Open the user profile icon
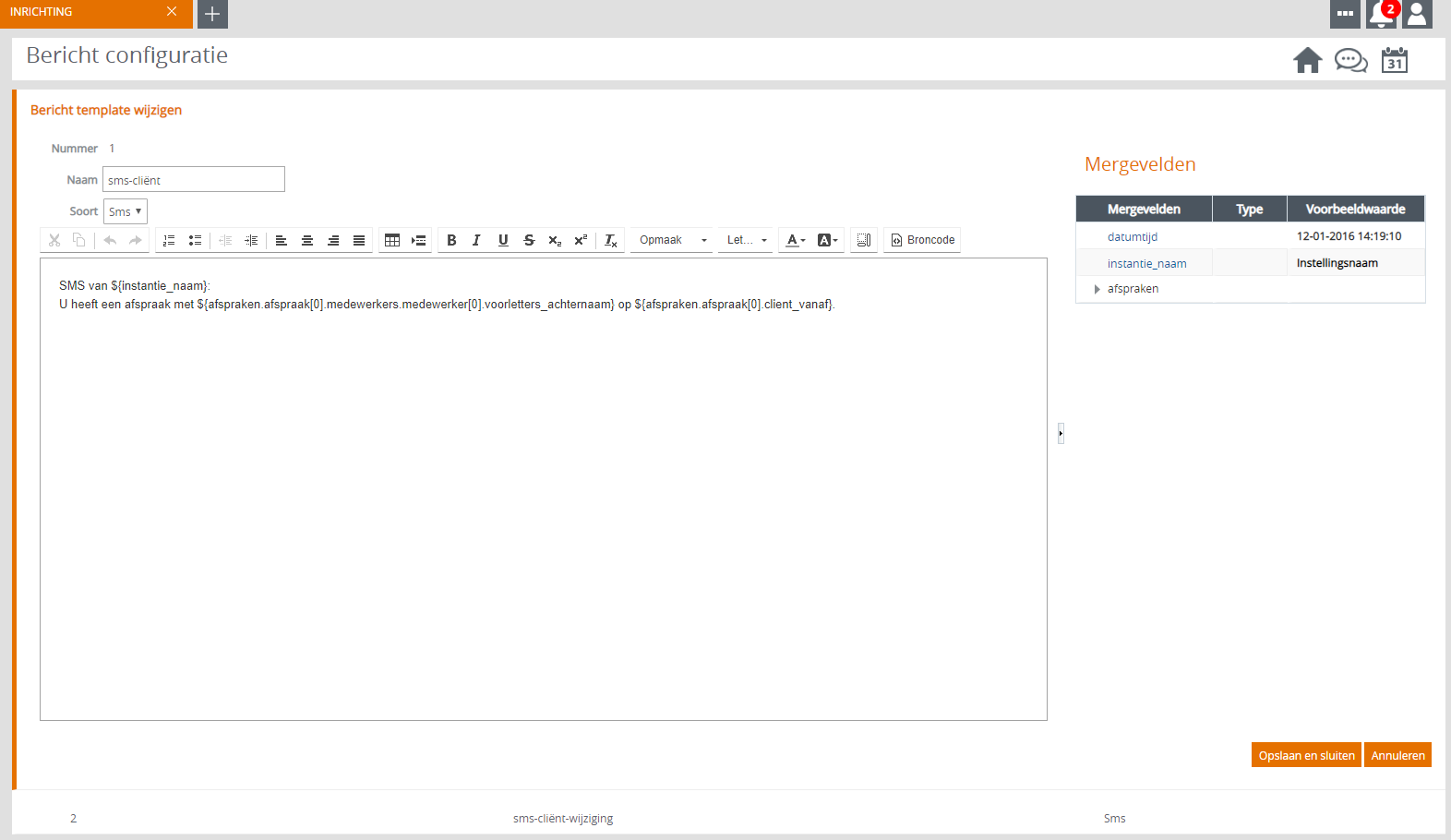Viewport: 1451px width, 840px height. pos(1417,14)
